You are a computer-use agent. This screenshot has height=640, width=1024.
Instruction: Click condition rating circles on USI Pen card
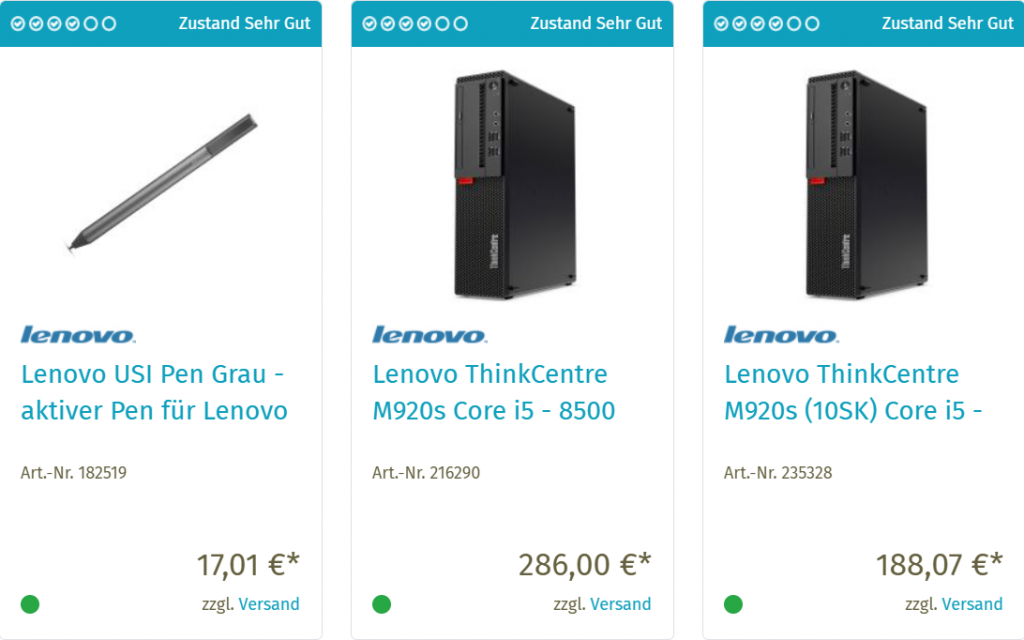click(63, 23)
